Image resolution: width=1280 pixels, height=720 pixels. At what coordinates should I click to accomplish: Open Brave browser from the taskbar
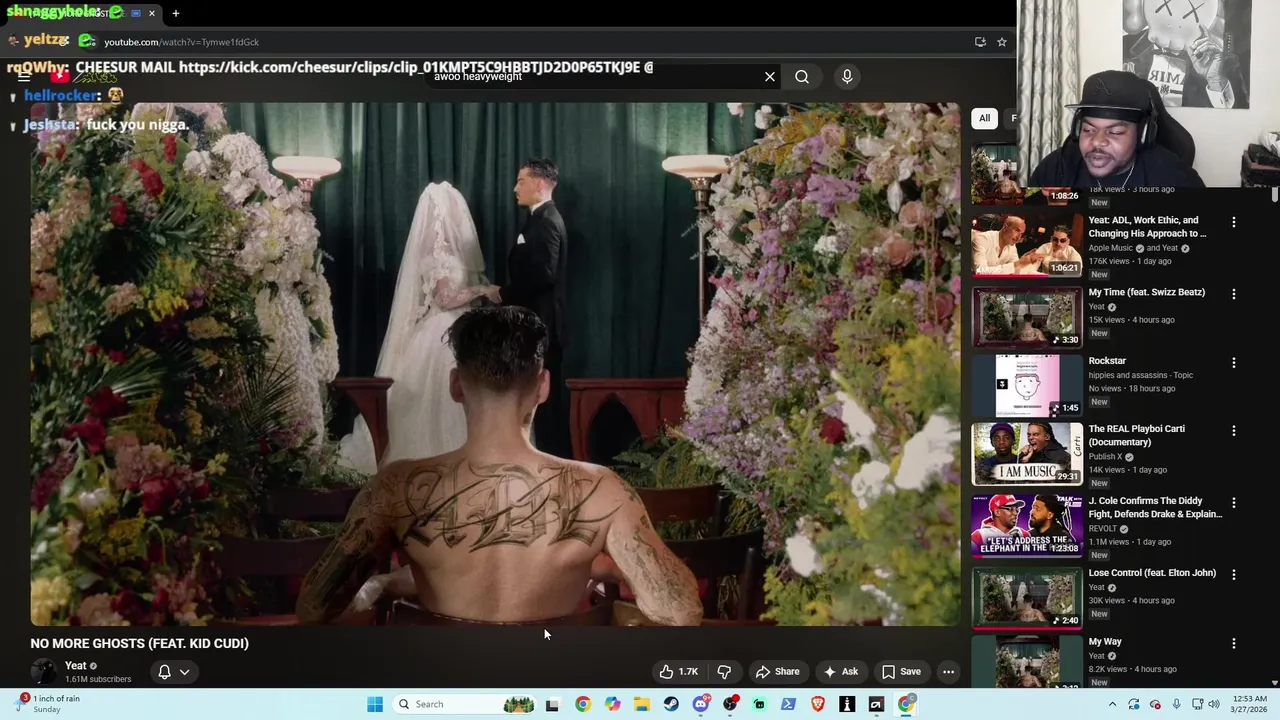pos(818,704)
